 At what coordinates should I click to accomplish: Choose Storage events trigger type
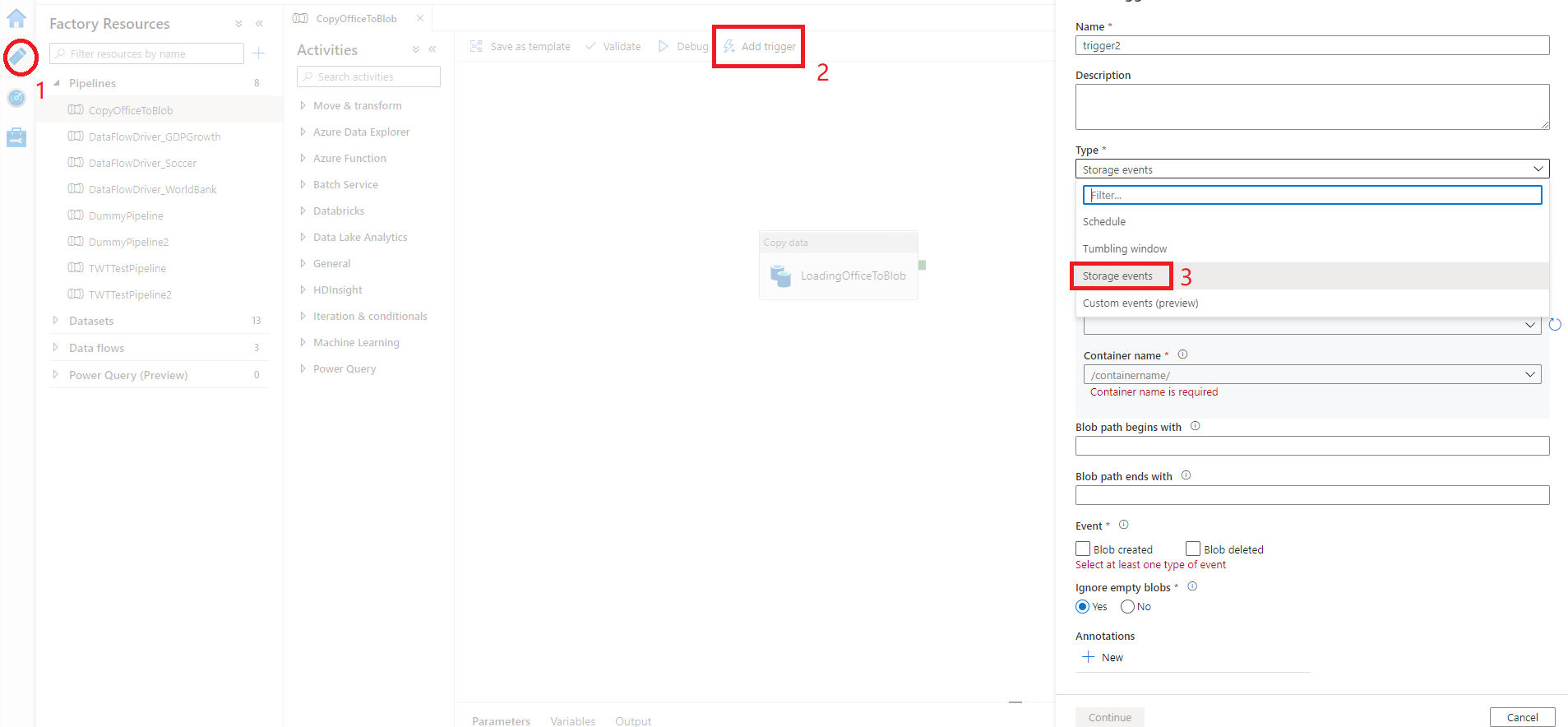coord(1312,276)
